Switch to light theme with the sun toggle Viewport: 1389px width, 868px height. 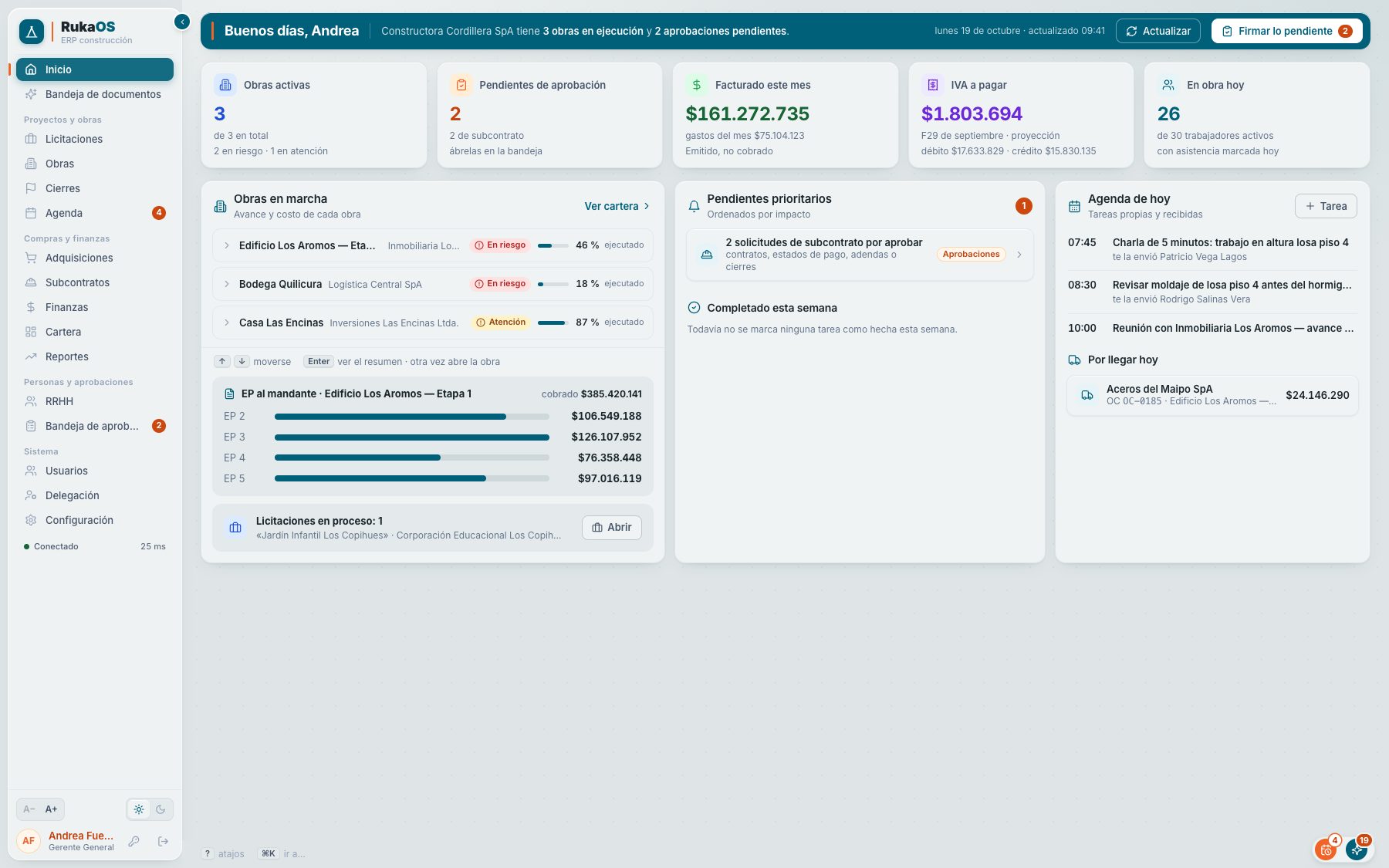(x=139, y=809)
